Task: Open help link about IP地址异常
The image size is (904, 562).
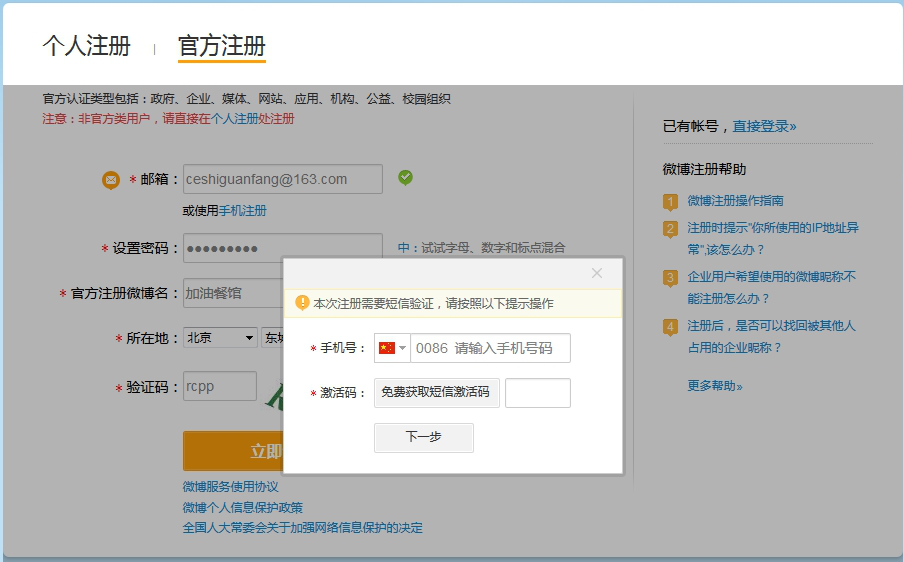Action: coord(773,239)
